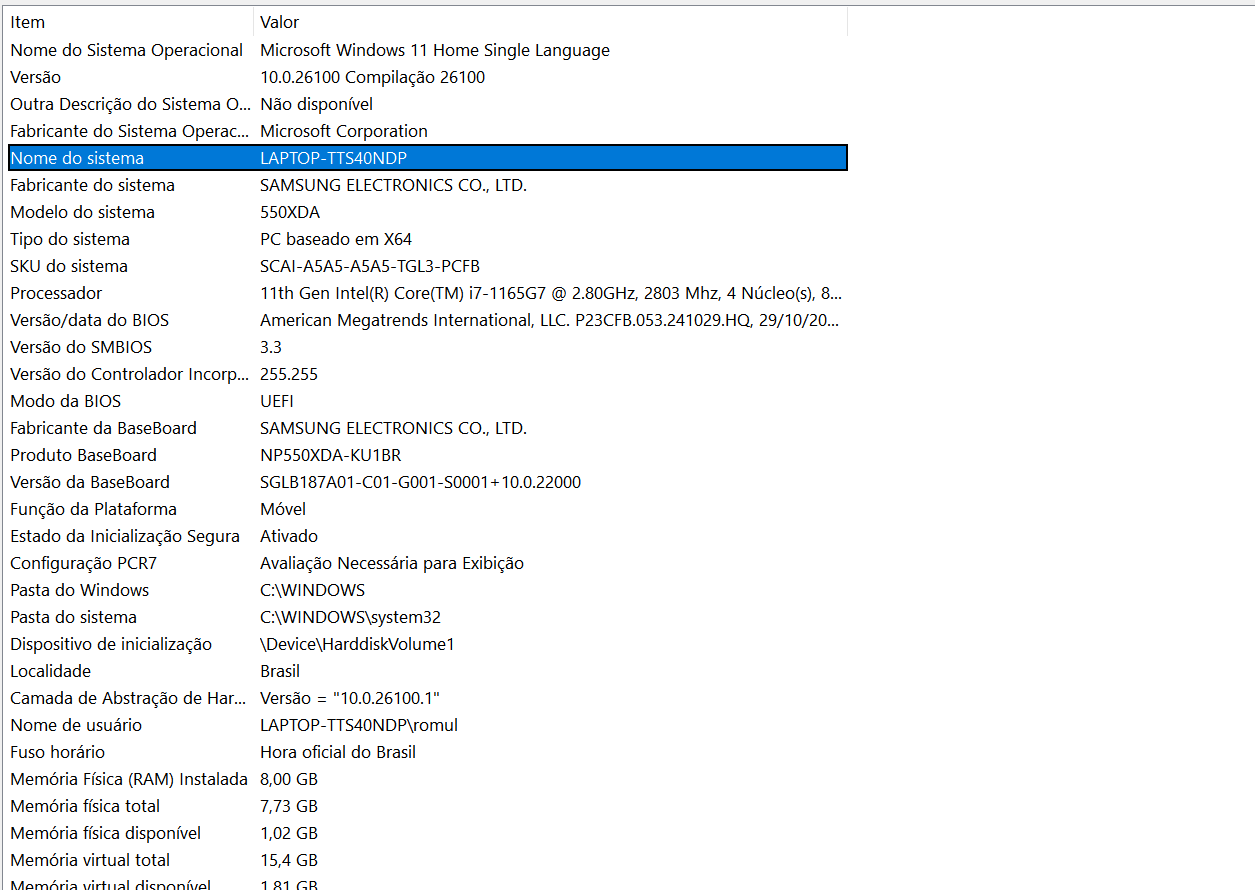Select the "Localidade" row
Screen dimensions: 1255x890
428,671
